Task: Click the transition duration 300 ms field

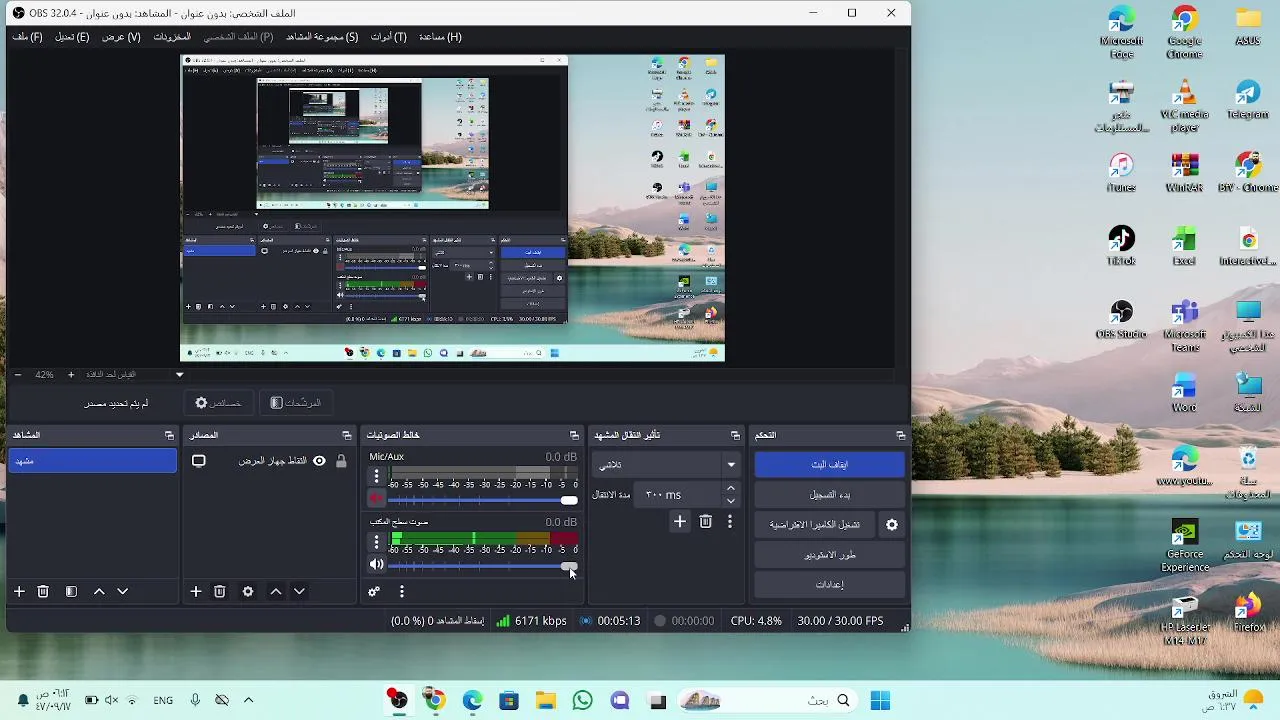Action: pos(678,494)
